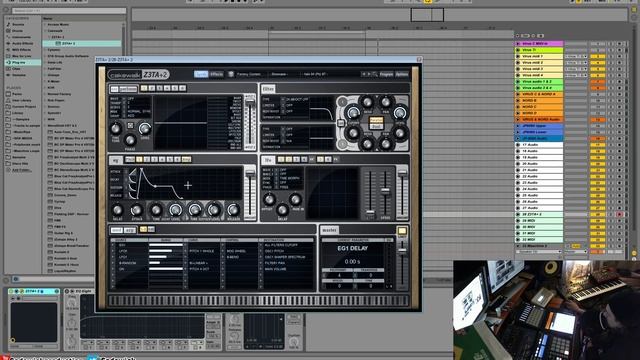This screenshot has width=640, height=360.
Task: Toggle the master limiter light button
Action: pos(402,231)
